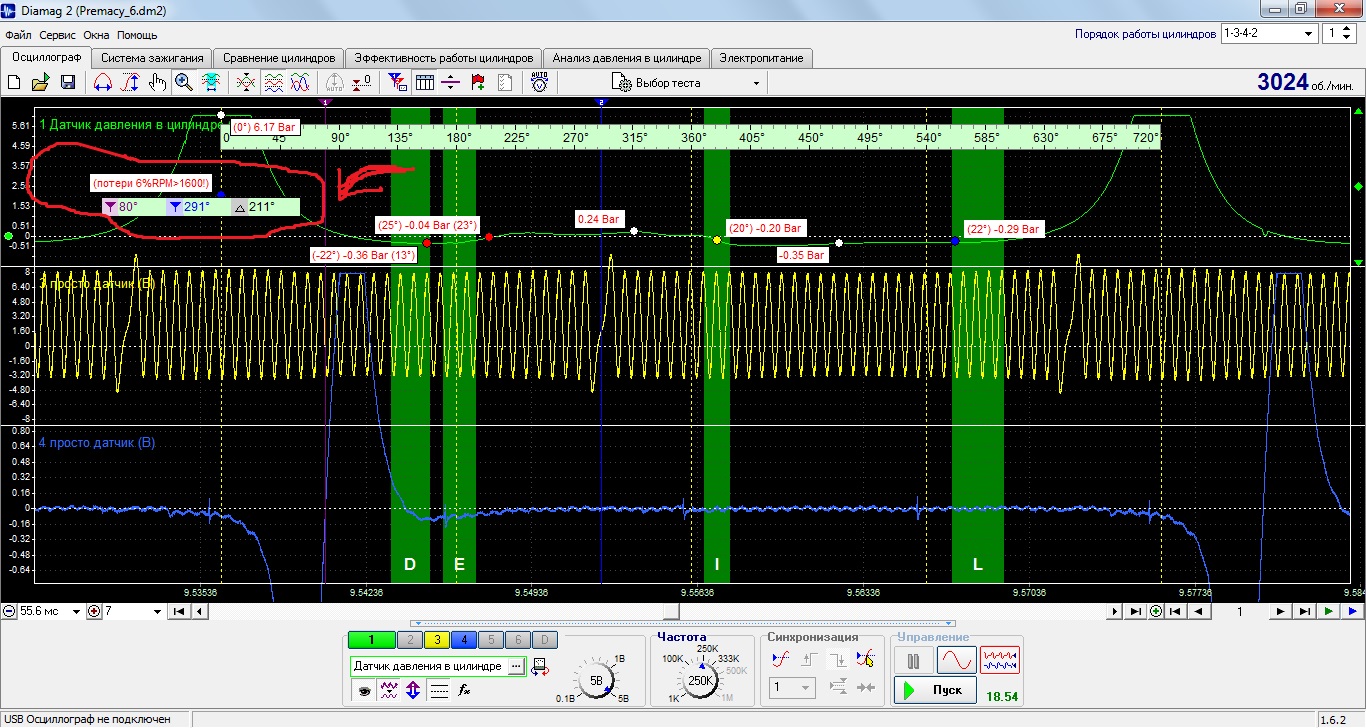The height and width of the screenshot is (728, 1366).
Task: Click the table grid toolbar icon
Action: (x=424, y=83)
